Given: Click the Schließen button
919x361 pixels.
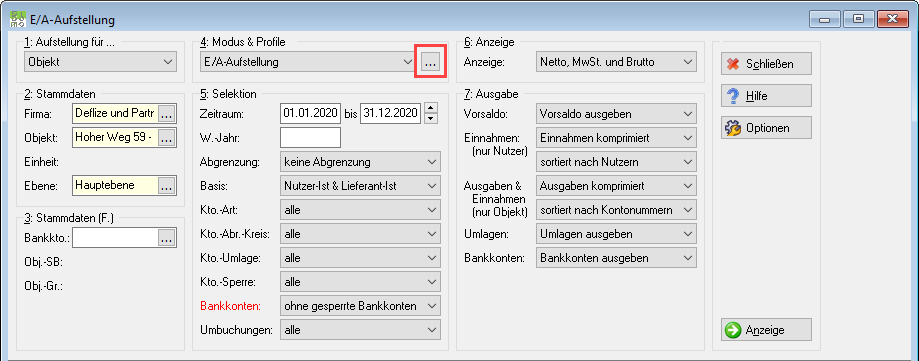Looking at the screenshot, I should click(766, 64).
